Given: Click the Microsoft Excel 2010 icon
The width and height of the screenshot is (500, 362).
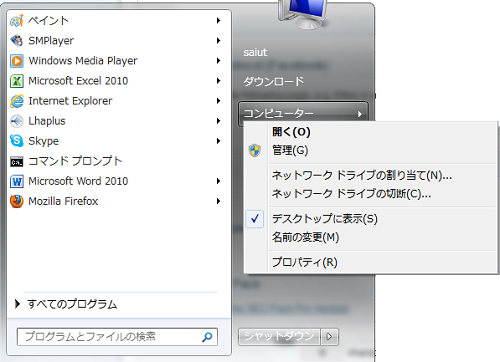Looking at the screenshot, I should click(x=17, y=81).
